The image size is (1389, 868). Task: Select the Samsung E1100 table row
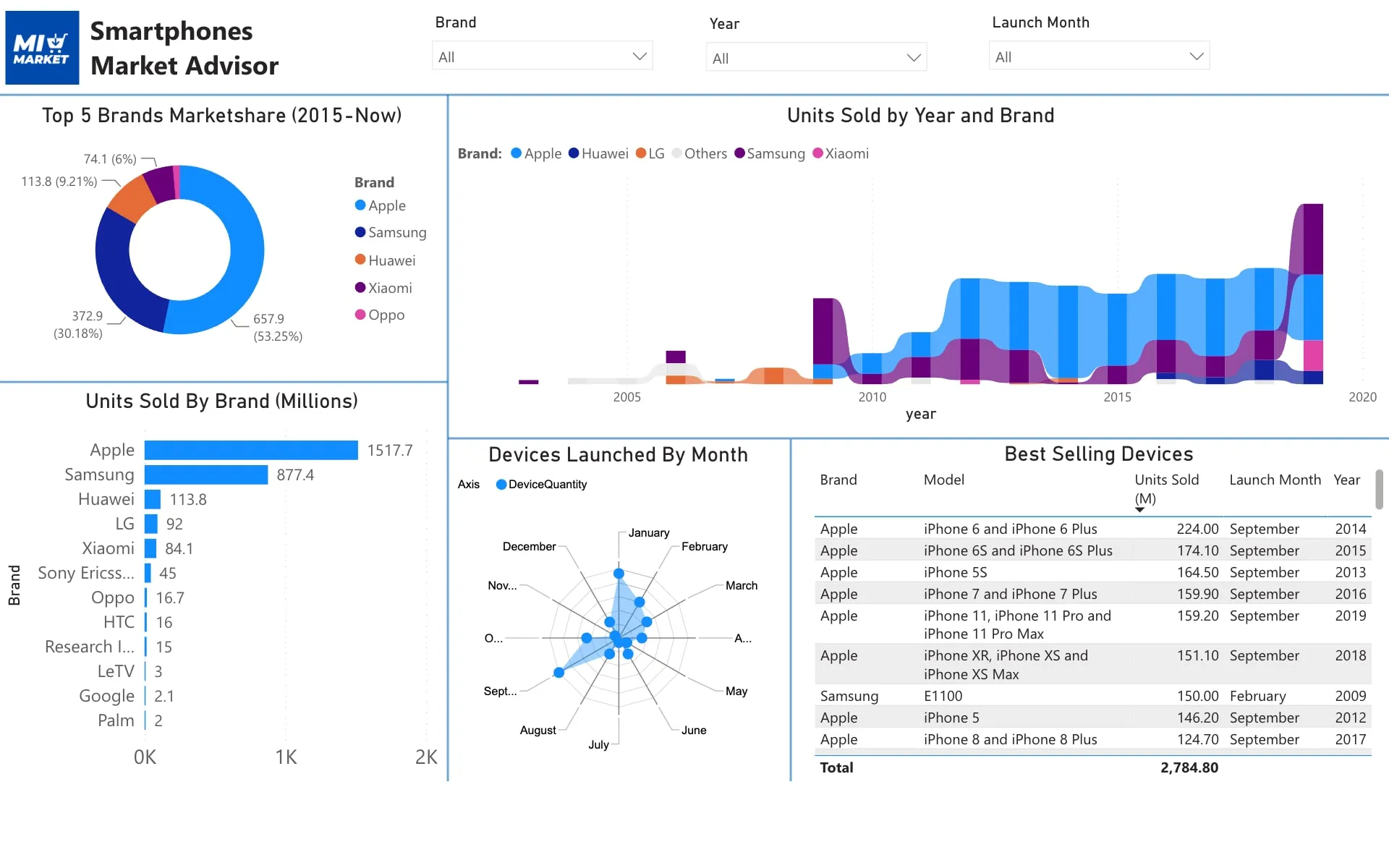[x=1092, y=696]
